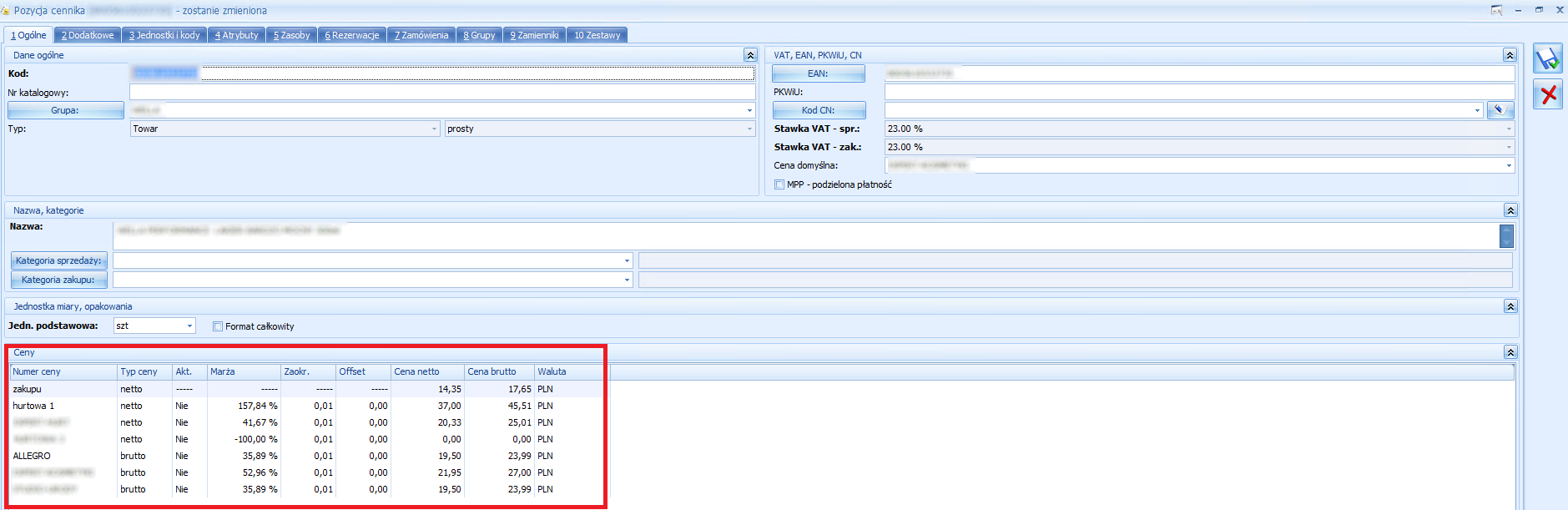Open the Cena domyślna dropdown

tap(1508, 165)
